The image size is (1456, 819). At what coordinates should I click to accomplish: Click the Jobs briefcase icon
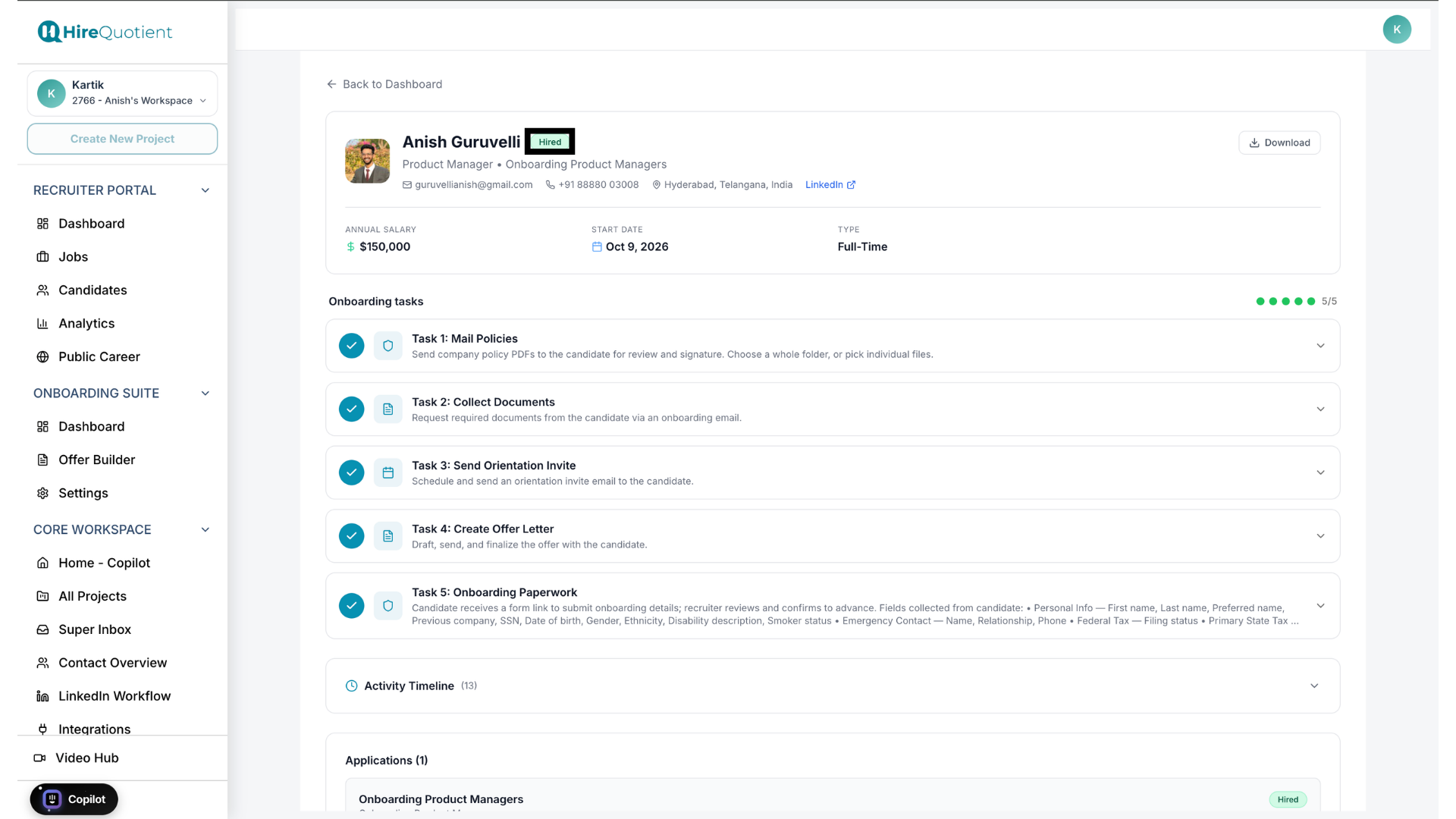pyautogui.click(x=42, y=257)
